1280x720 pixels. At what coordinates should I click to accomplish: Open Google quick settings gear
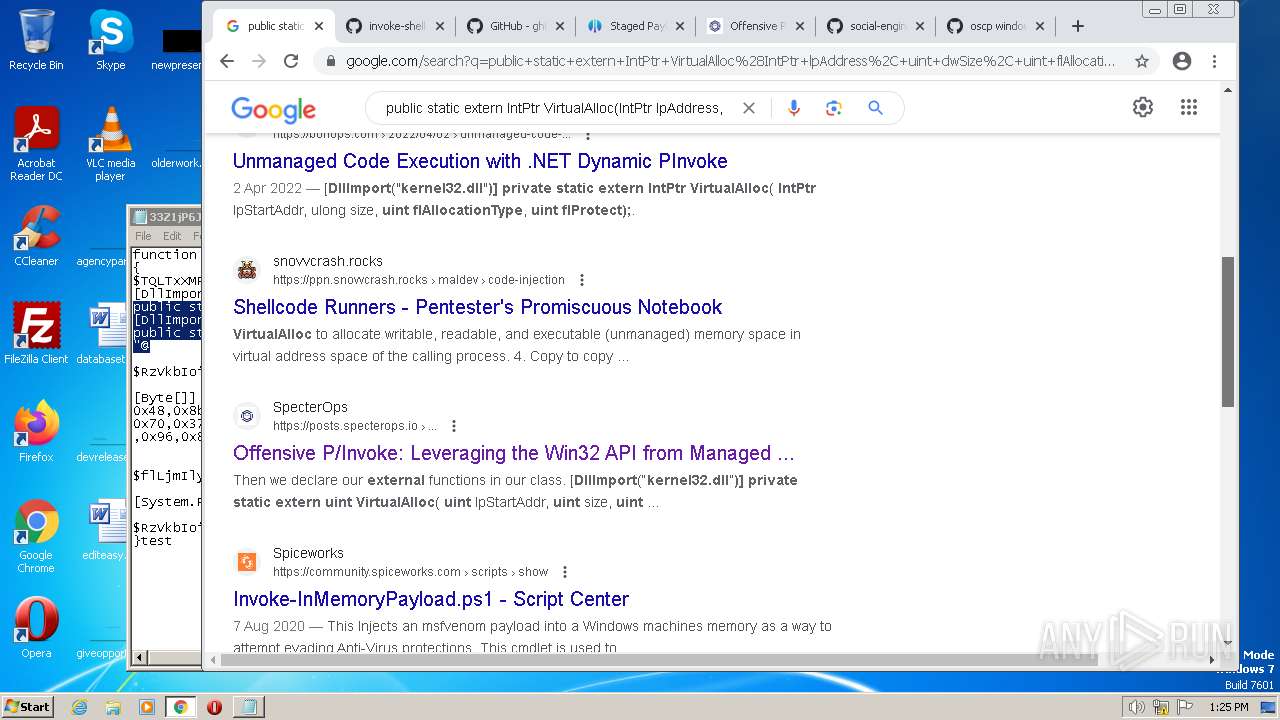click(1143, 107)
